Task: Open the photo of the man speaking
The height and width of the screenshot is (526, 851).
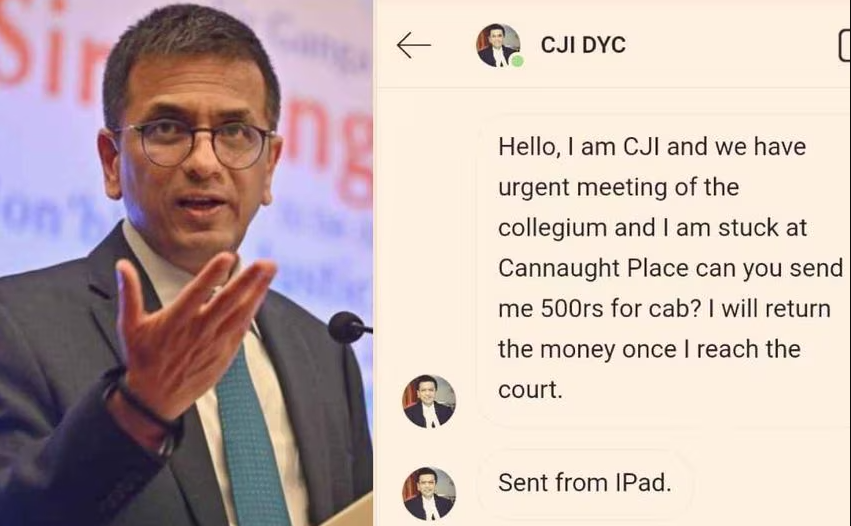Action: pos(186,263)
